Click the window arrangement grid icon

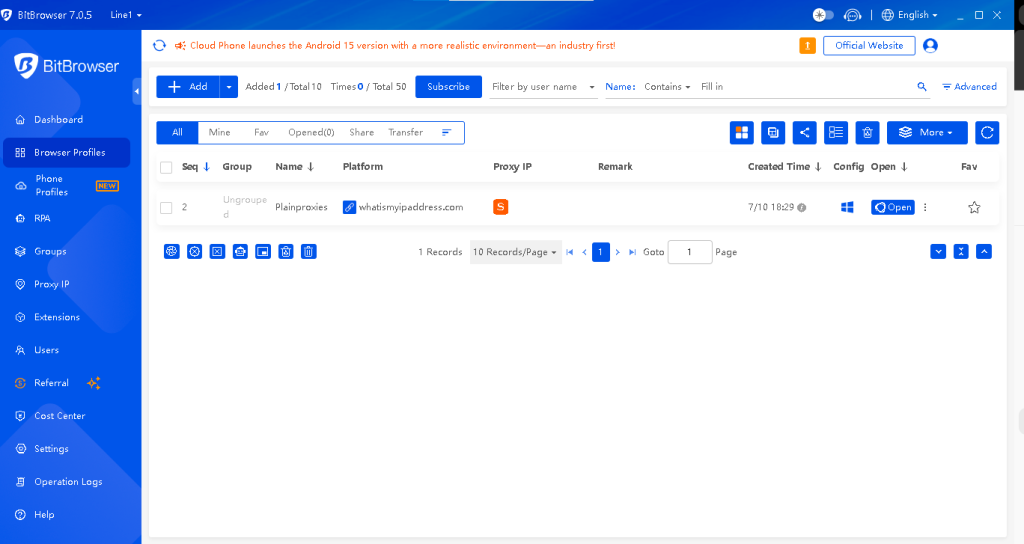click(742, 133)
